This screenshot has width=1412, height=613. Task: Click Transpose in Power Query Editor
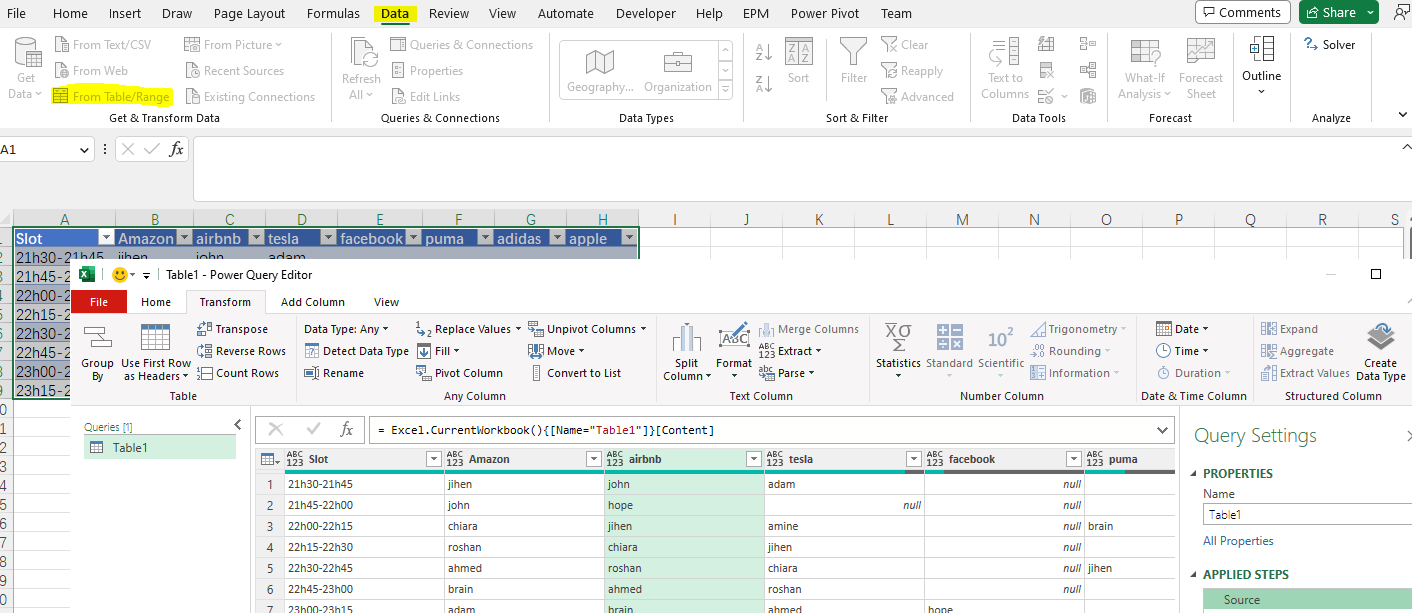(x=232, y=329)
